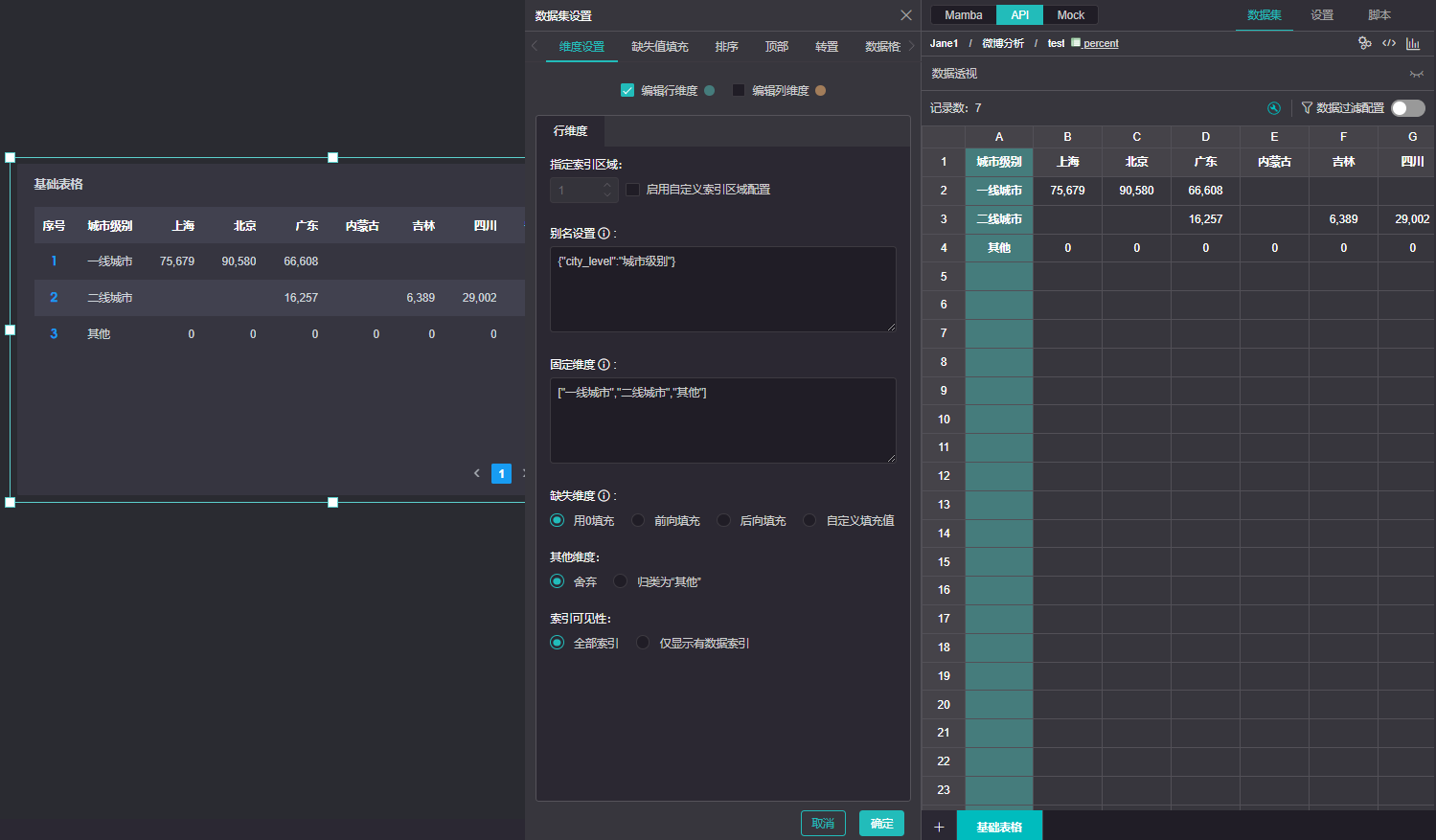1436x840 pixels.
Task: Click the 固定维度 text area
Action: pyautogui.click(x=723, y=420)
